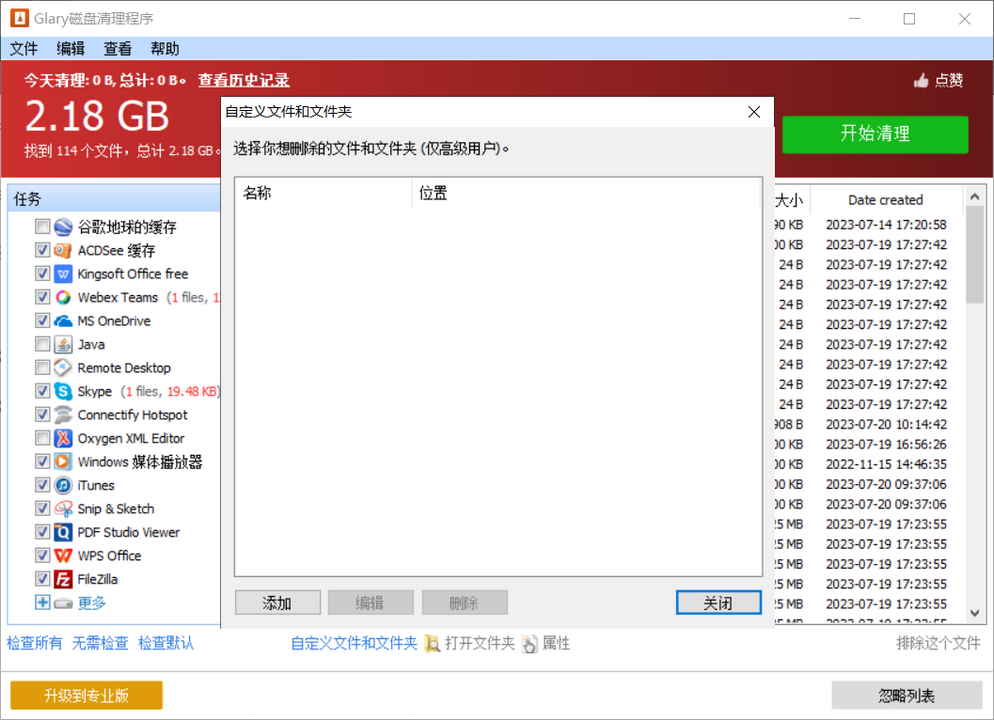The width and height of the screenshot is (994, 720).
Task: Click the 开始清理 button
Action: click(875, 134)
